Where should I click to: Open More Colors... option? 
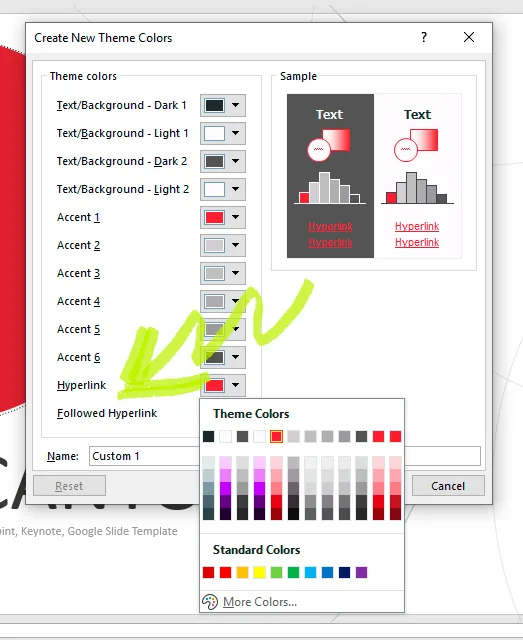(260, 602)
